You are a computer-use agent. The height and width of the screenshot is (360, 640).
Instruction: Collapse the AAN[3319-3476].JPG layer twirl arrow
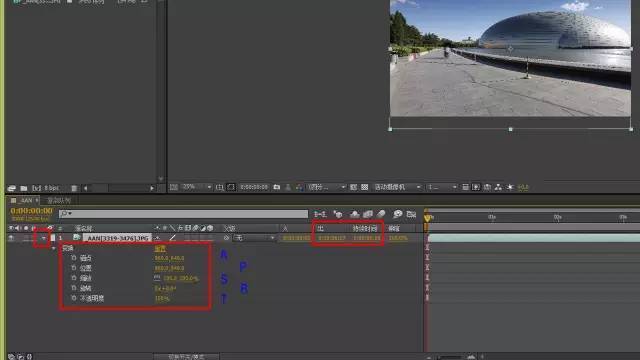coord(44,238)
